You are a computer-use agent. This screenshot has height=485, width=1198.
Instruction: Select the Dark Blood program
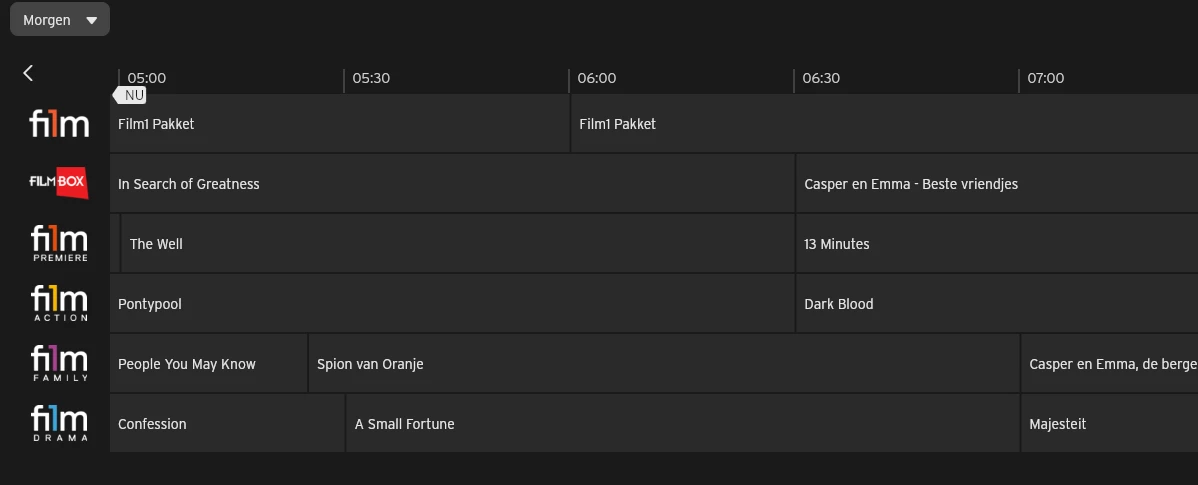pos(996,304)
